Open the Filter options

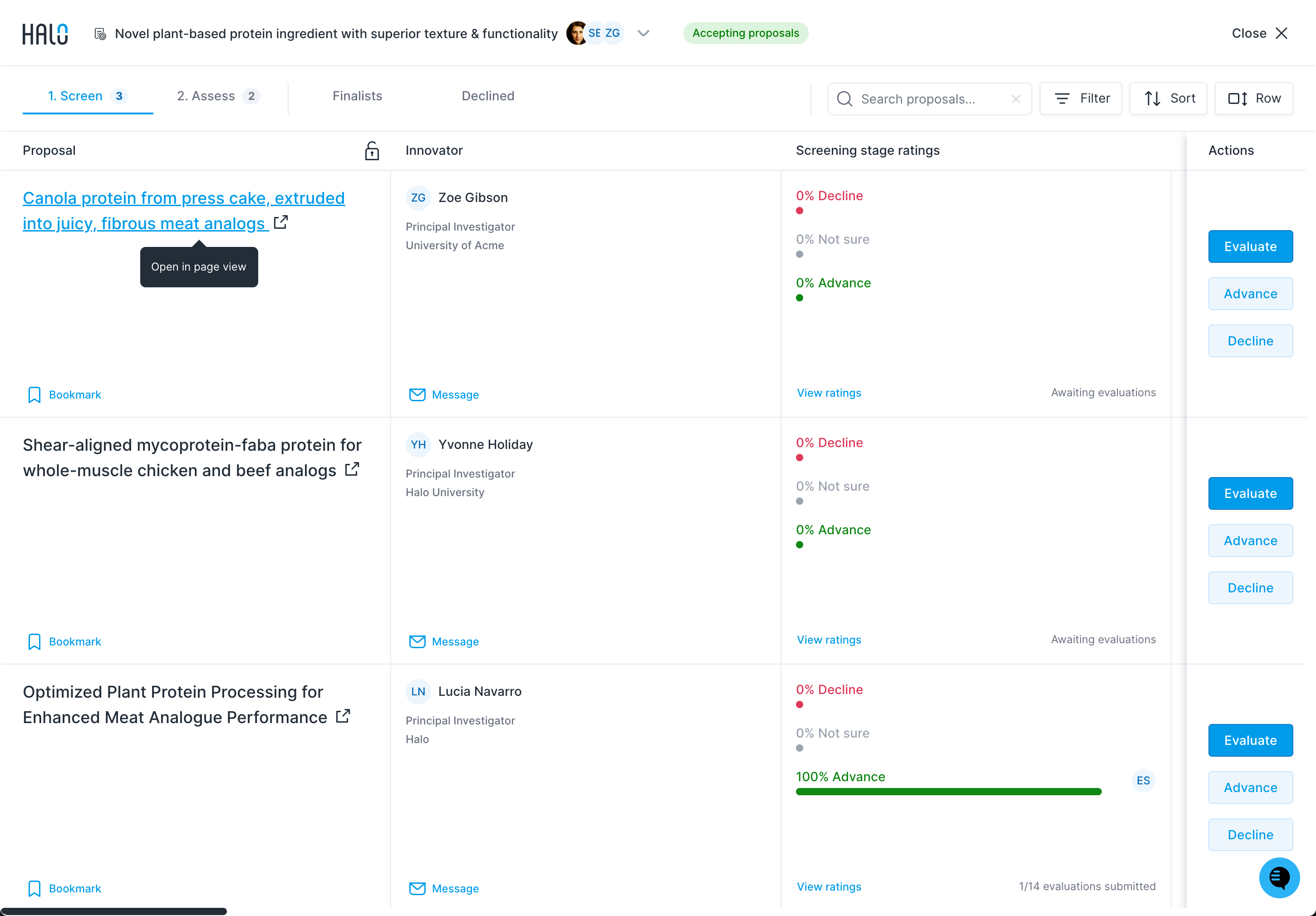point(1081,98)
